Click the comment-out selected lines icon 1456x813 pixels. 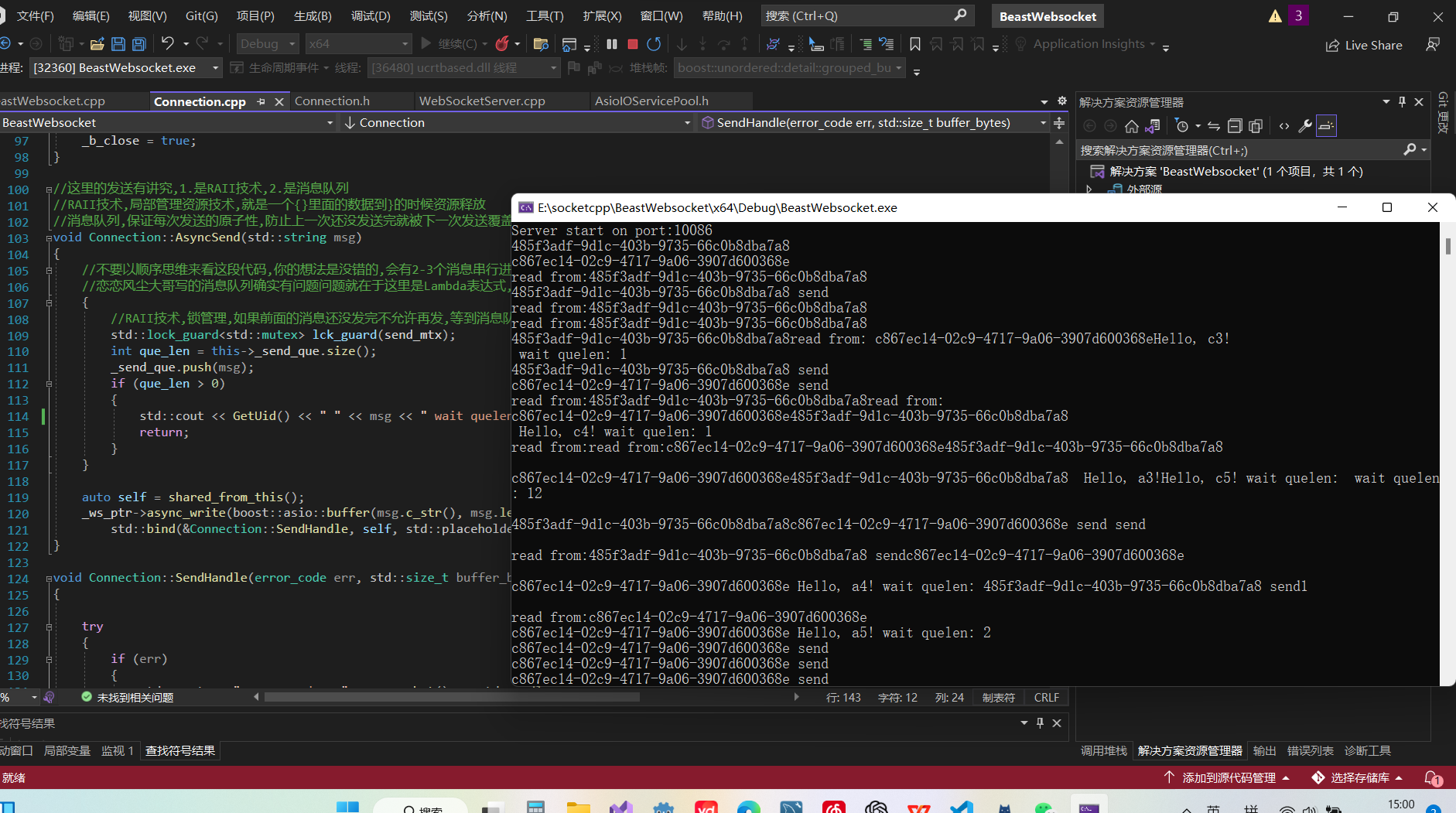866,44
